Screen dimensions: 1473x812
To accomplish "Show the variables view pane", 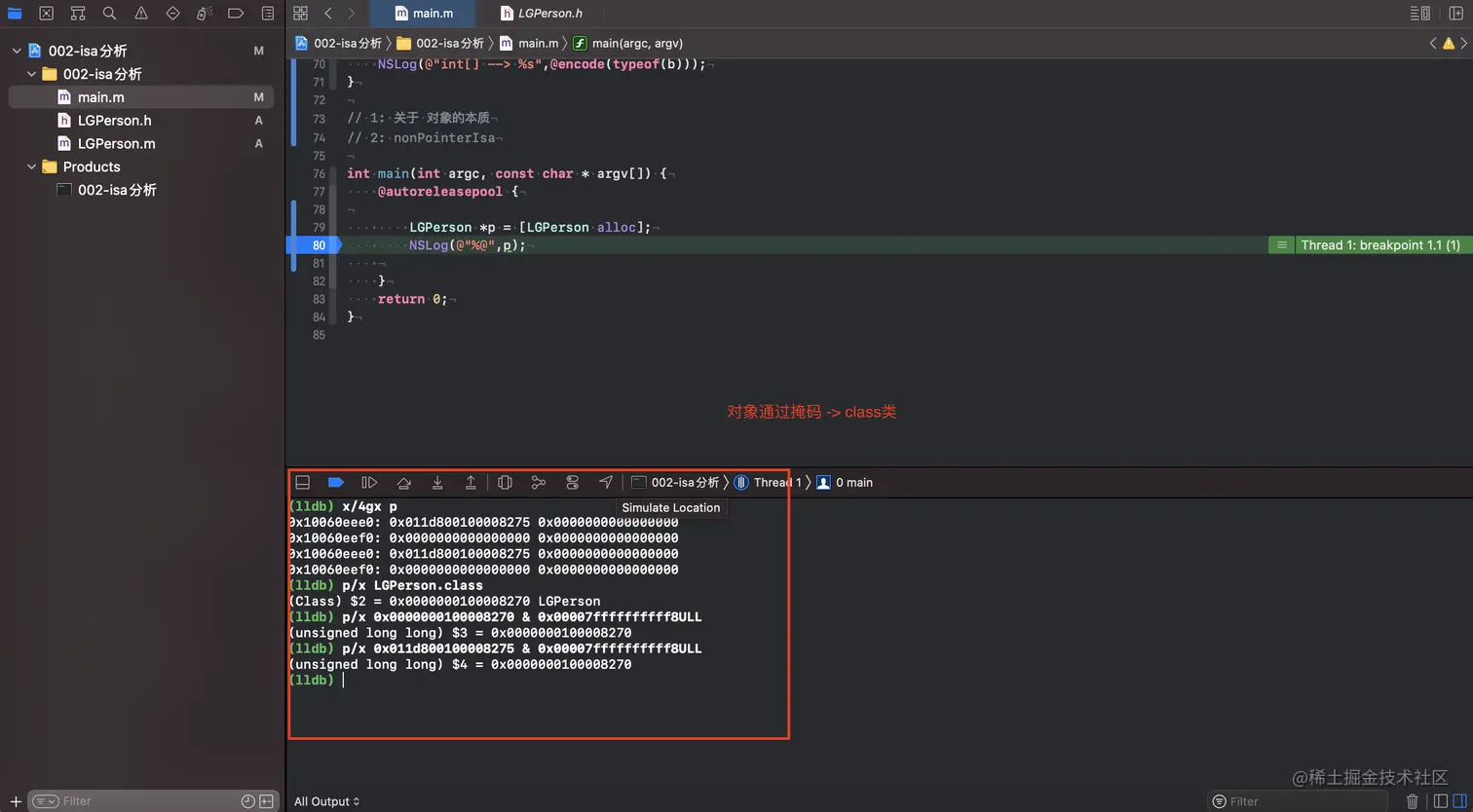I will point(1441,801).
